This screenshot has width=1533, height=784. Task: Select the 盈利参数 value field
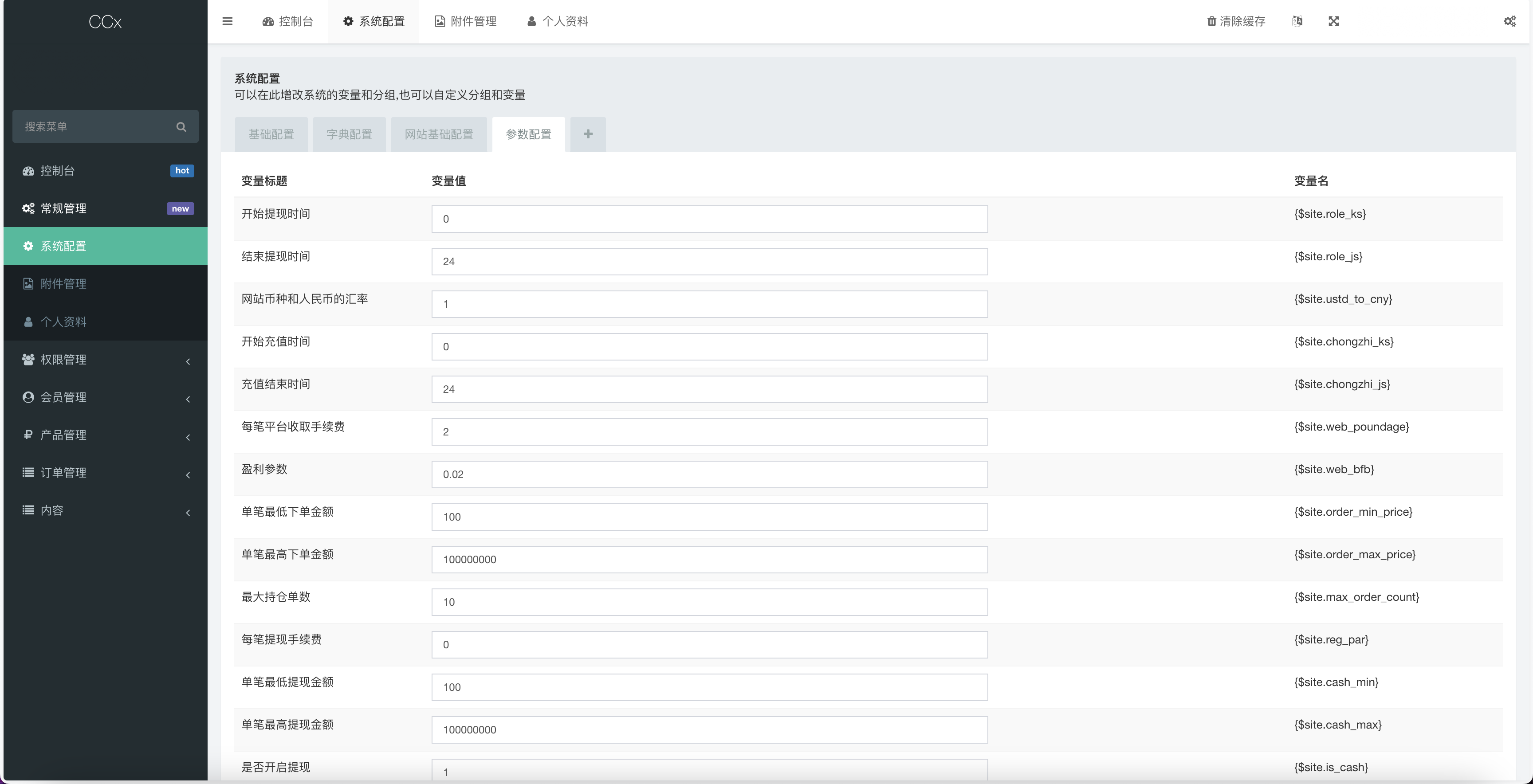pyautogui.click(x=709, y=474)
